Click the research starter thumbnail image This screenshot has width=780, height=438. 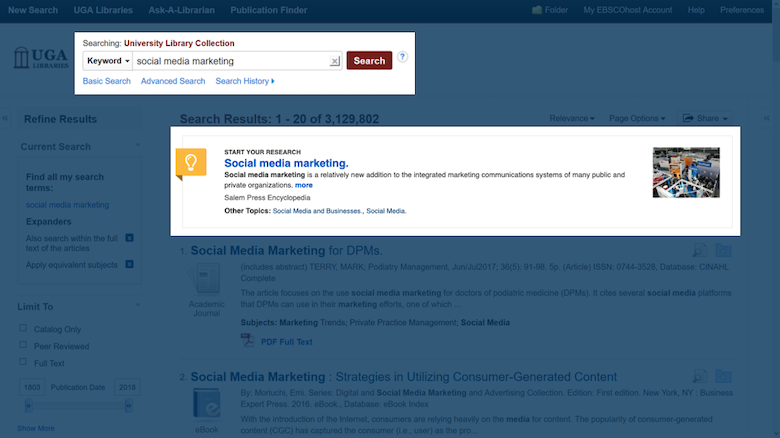tap(686, 172)
